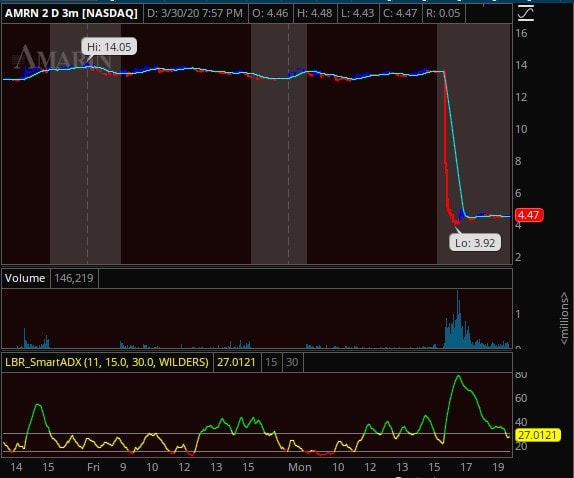Click the 16 price axis label
Viewport: 574px width, 478px height.
coord(521,33)
